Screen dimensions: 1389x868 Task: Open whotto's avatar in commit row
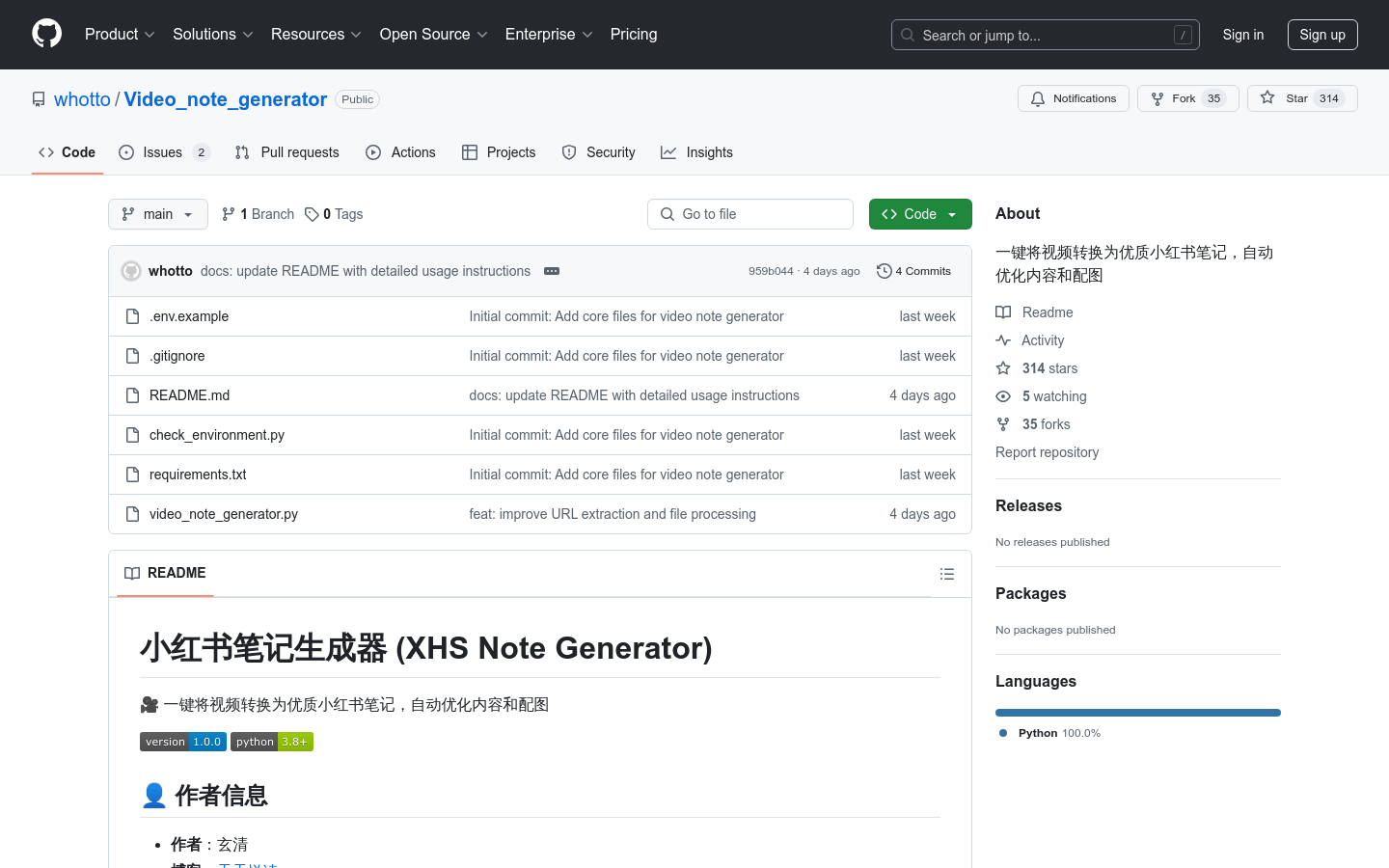pos(131,271)
